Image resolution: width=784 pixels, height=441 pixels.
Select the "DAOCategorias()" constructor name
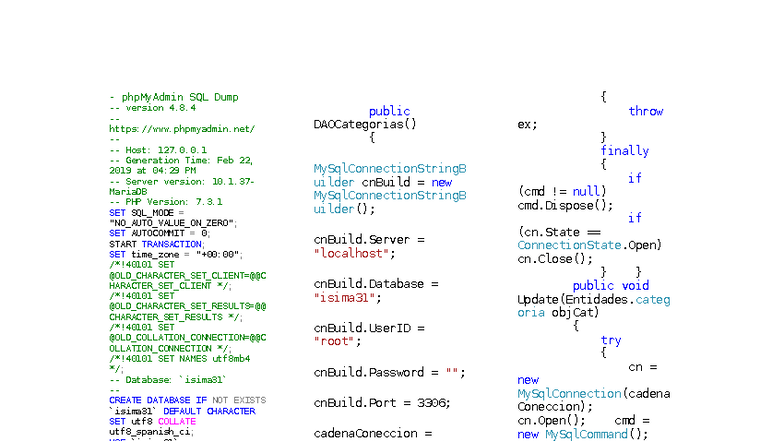coord(364,125)
